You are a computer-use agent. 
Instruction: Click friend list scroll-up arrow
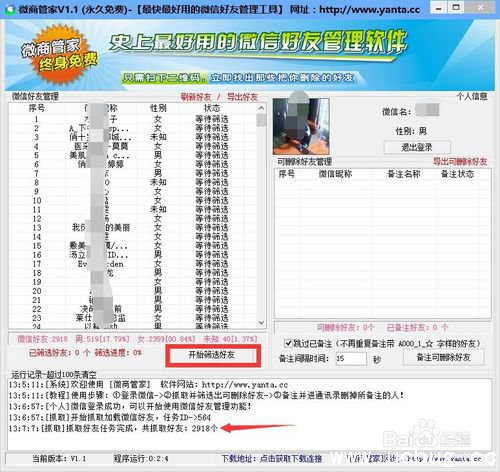[x=261, y=108]
